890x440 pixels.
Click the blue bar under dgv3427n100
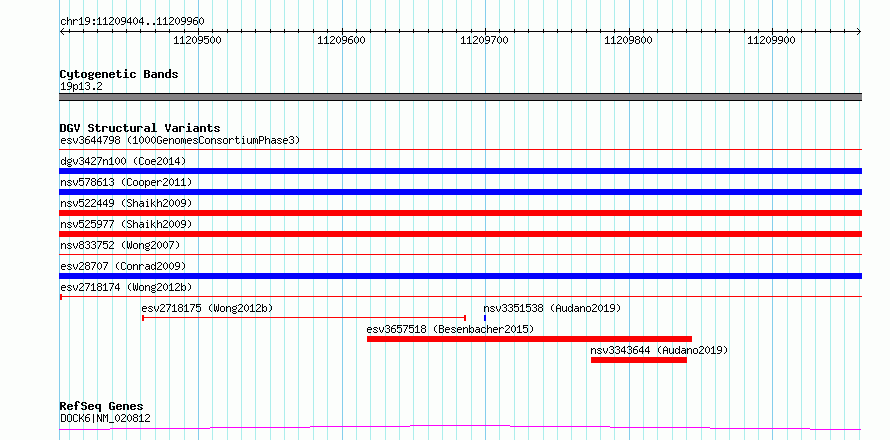tap(460, 171)
